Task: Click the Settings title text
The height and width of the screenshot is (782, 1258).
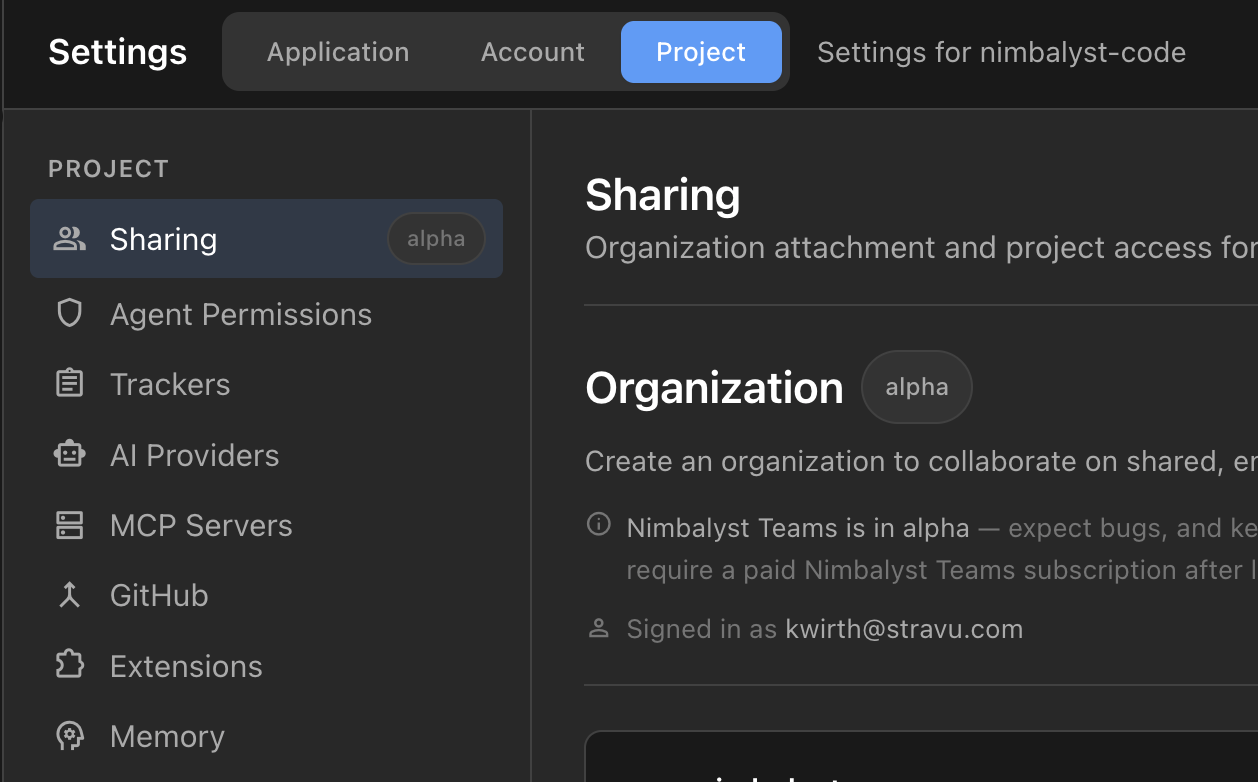Action: 118,52
